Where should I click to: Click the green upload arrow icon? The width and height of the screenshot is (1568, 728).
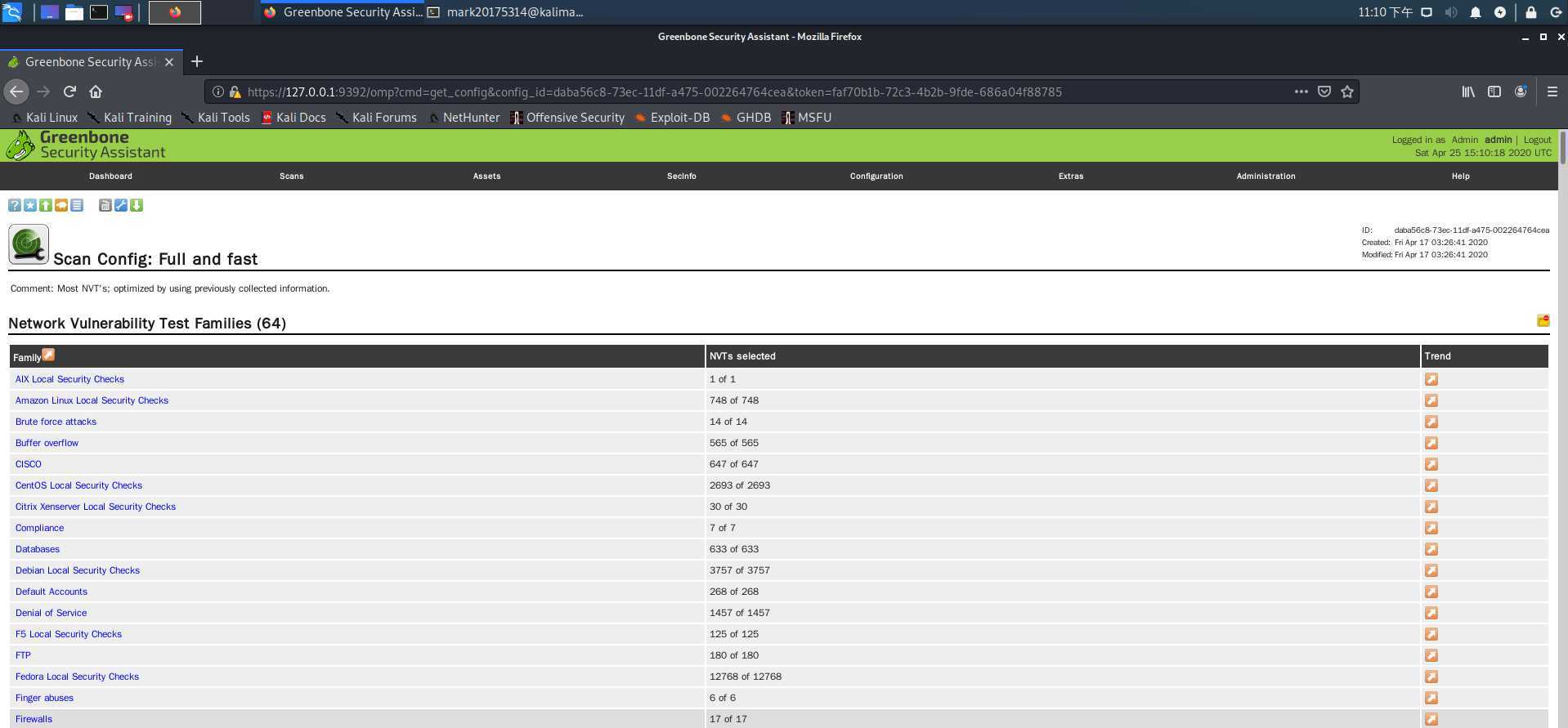(x=46, y=205)
